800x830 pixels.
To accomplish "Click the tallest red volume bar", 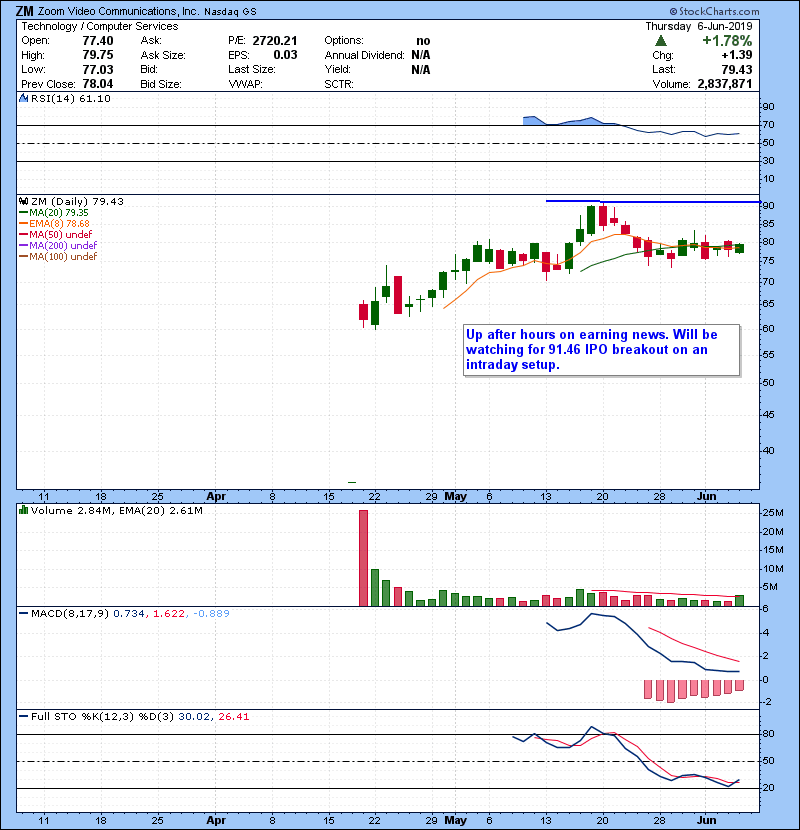I will (363, 558).
